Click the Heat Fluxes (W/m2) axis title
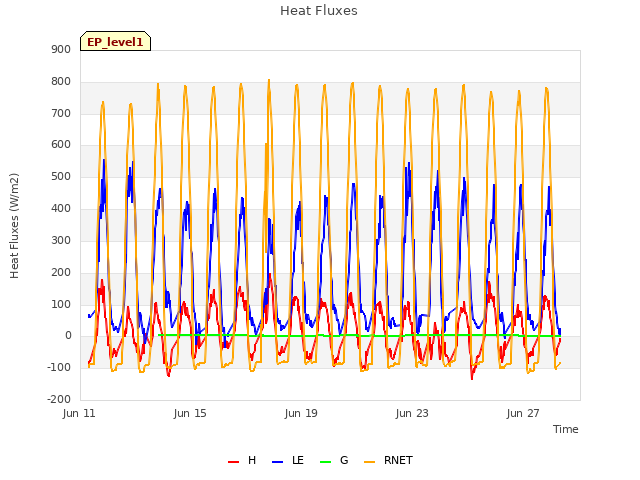 tap(14, 226)
